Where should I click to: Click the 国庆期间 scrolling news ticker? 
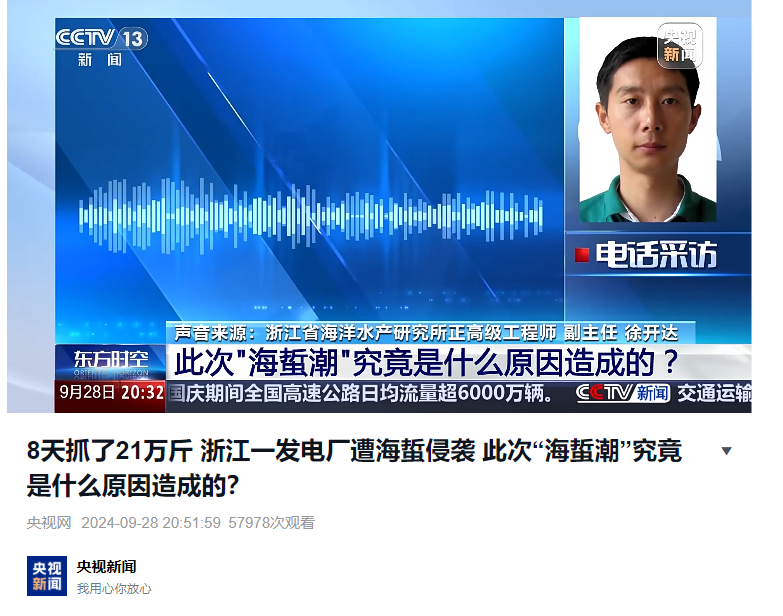click(x=363, y=393)
